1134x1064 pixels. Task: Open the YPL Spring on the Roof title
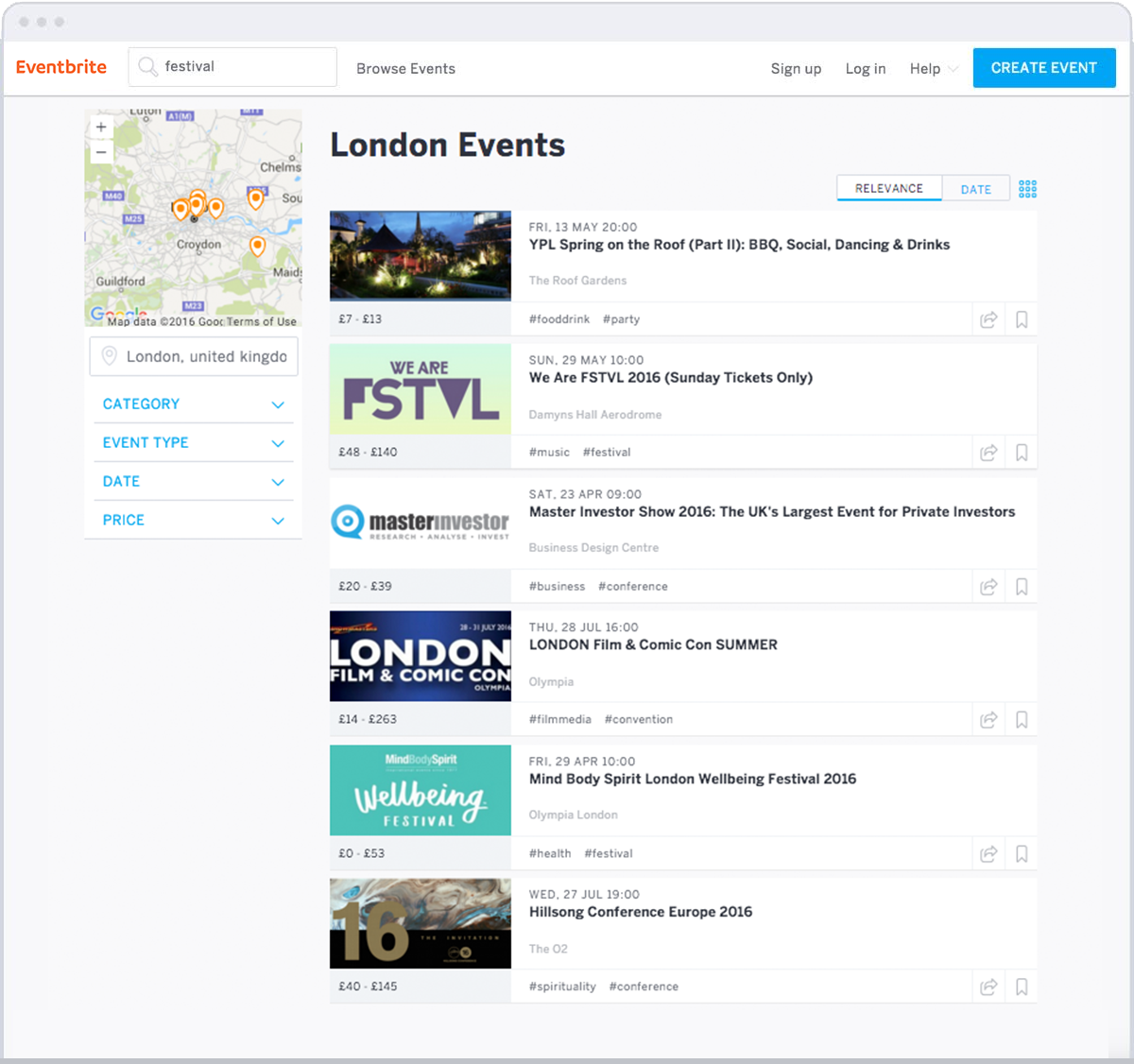pos(739,245)
